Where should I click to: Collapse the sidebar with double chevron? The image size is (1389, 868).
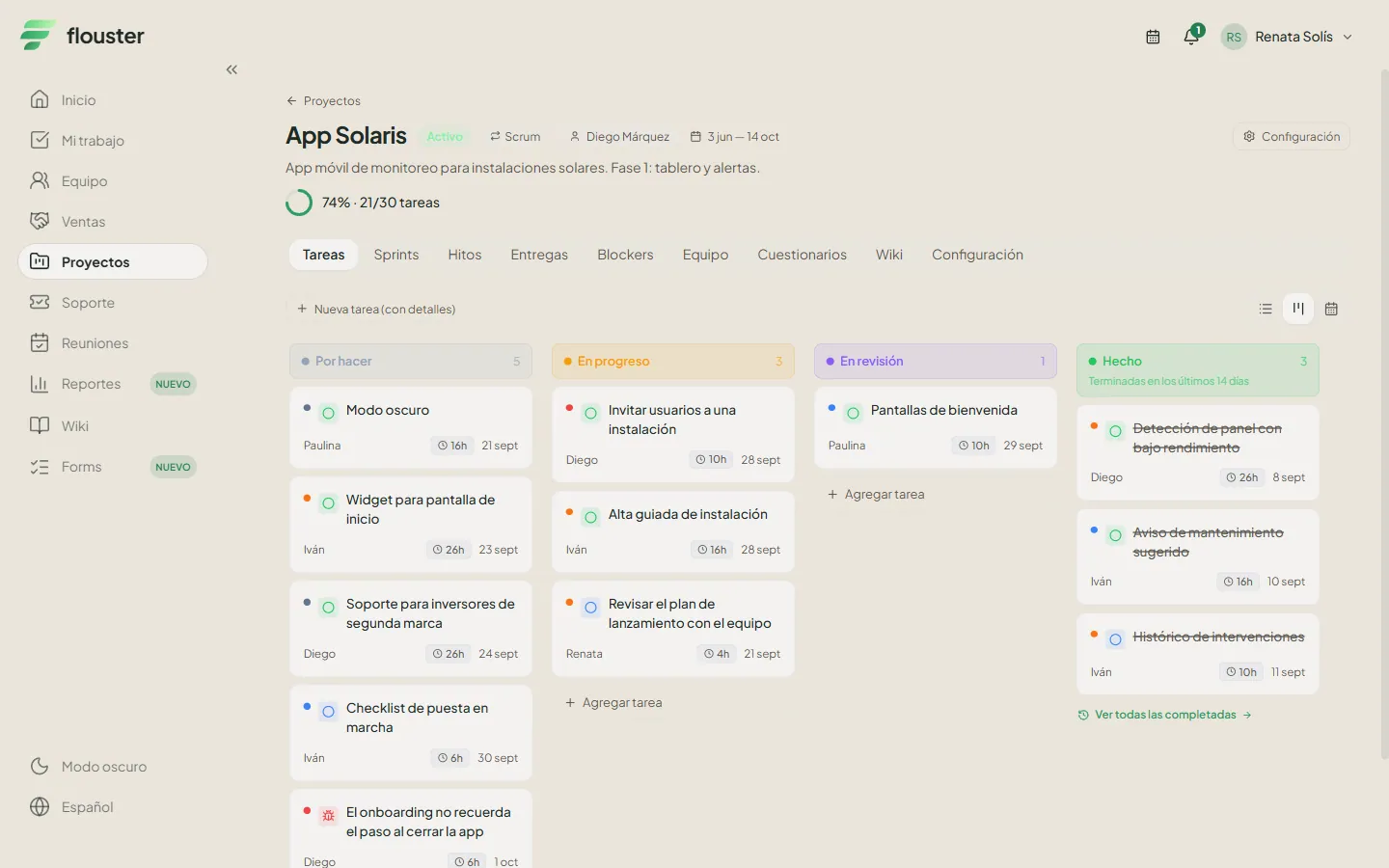[x=231, y=69]
